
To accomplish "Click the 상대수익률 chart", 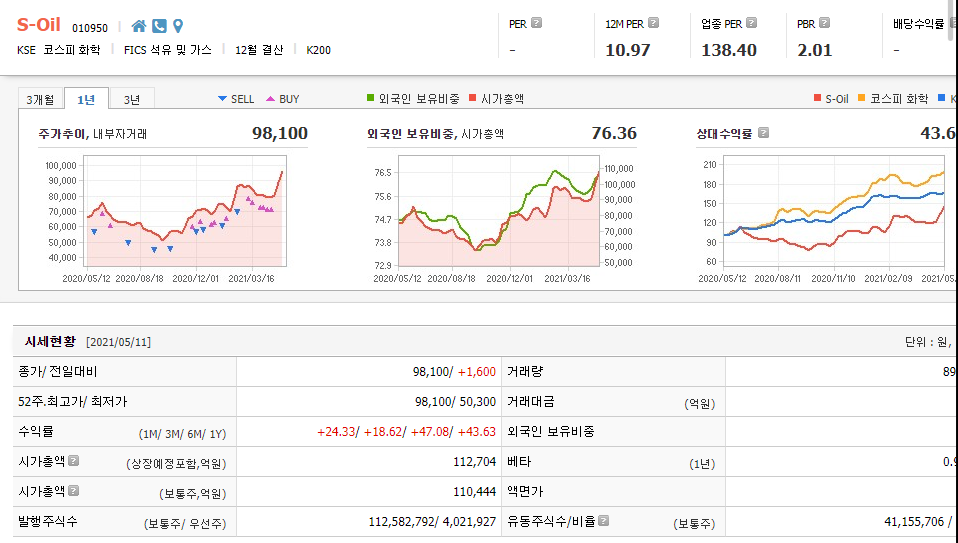I will [x=834, y=211].
